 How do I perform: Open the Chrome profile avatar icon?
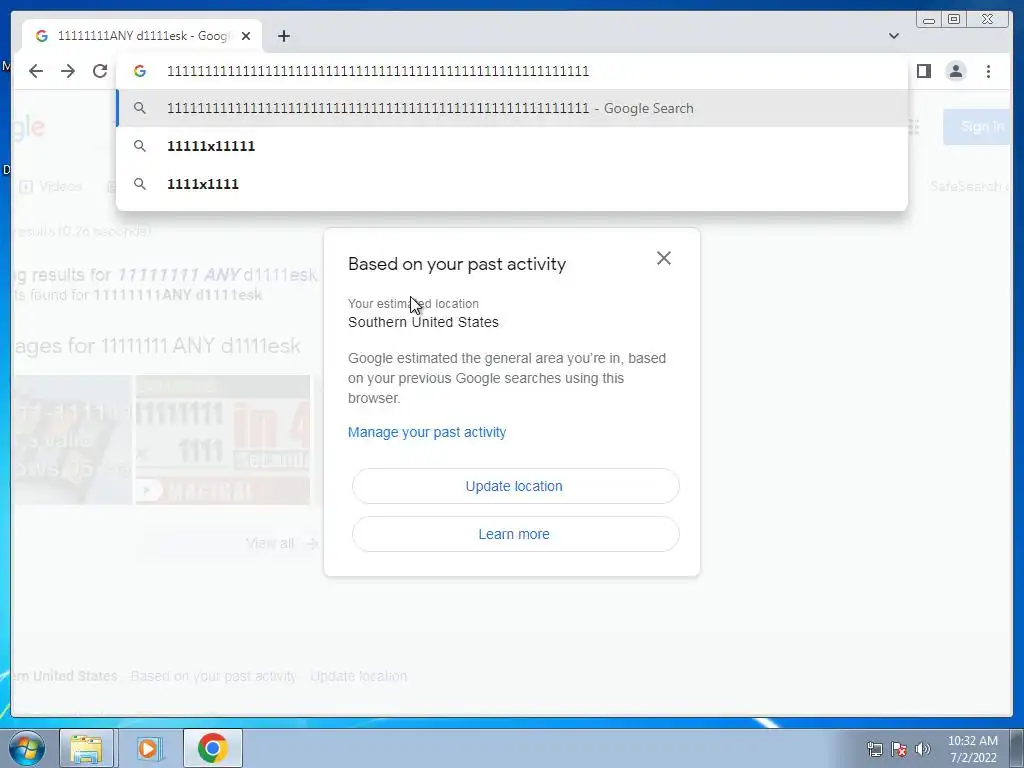(x=956, y=71)
